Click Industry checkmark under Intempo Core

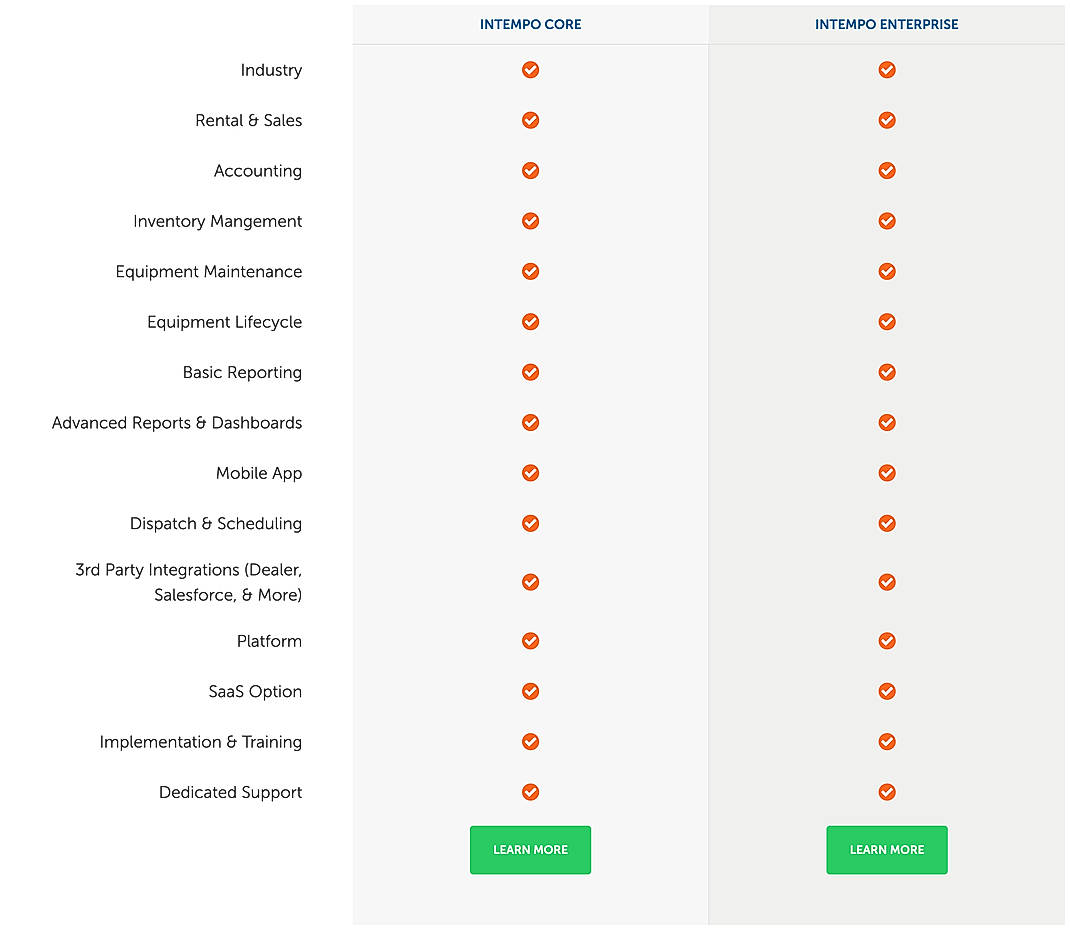point(531,70)
